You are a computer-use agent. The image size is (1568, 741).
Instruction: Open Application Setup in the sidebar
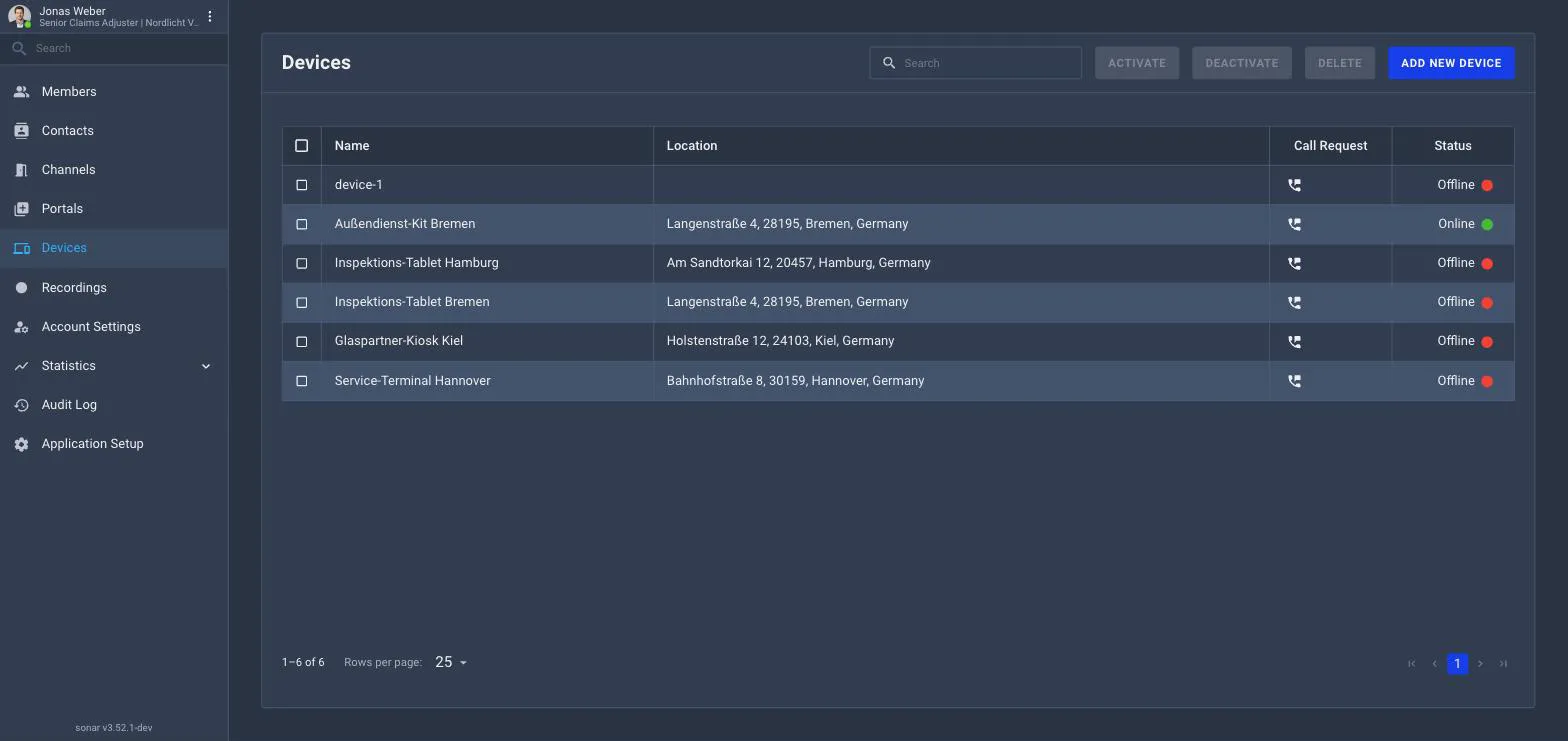click(114, 444)
